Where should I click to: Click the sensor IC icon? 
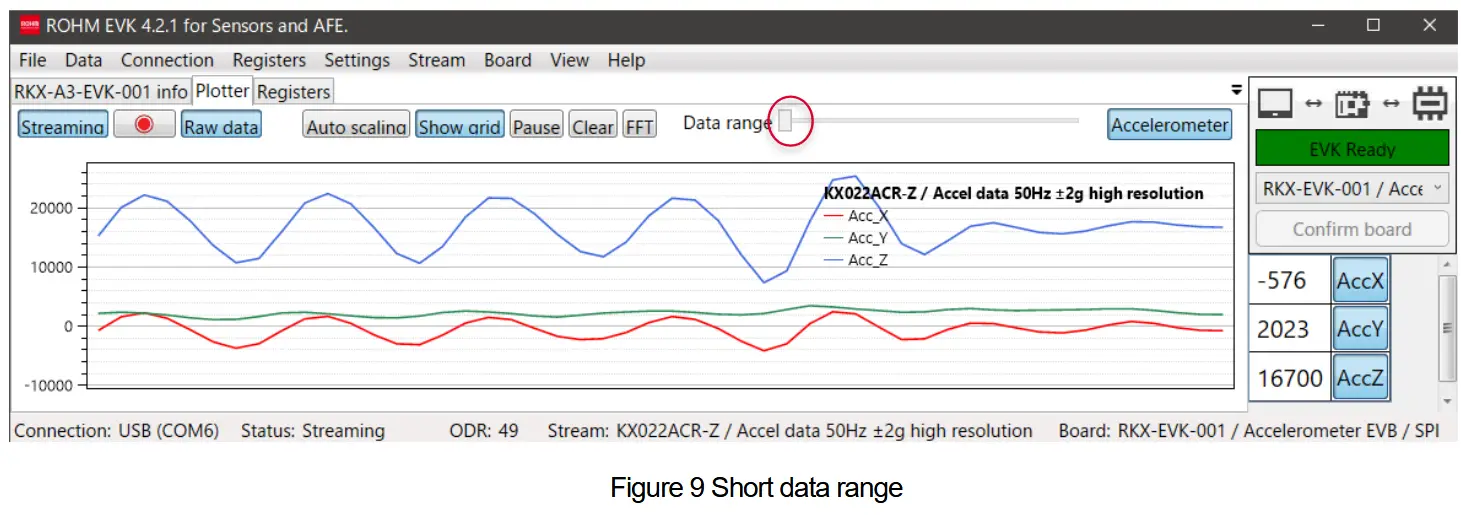coord(1430,103)
